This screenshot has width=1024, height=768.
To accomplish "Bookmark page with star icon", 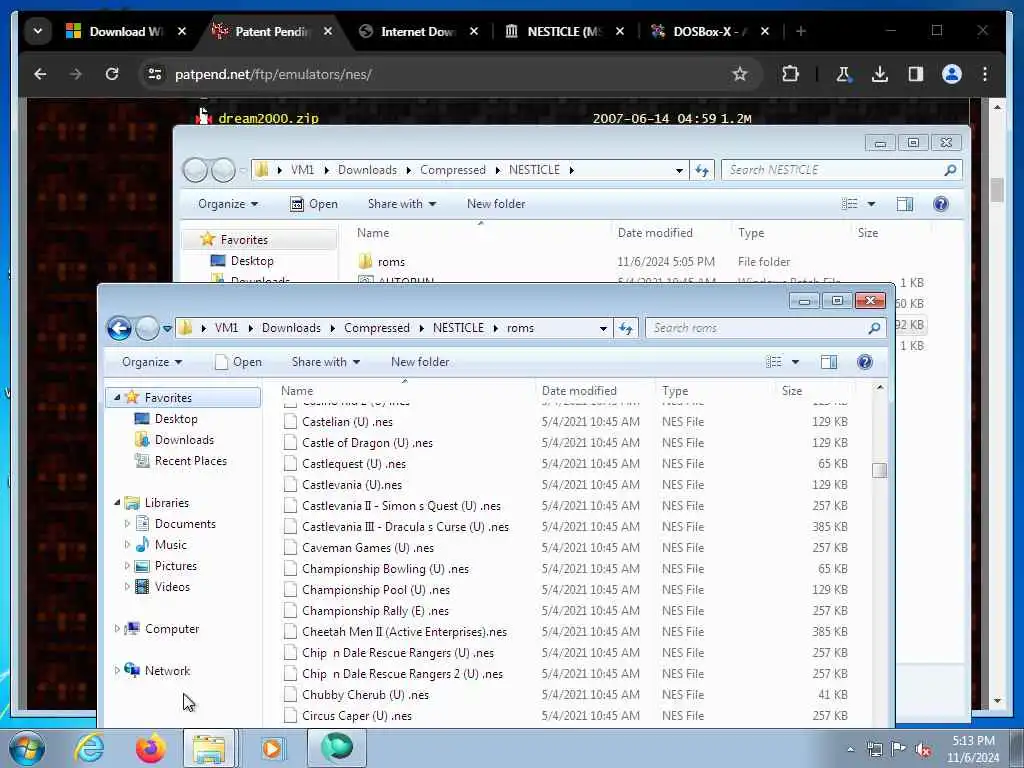I will click(739, 74).
